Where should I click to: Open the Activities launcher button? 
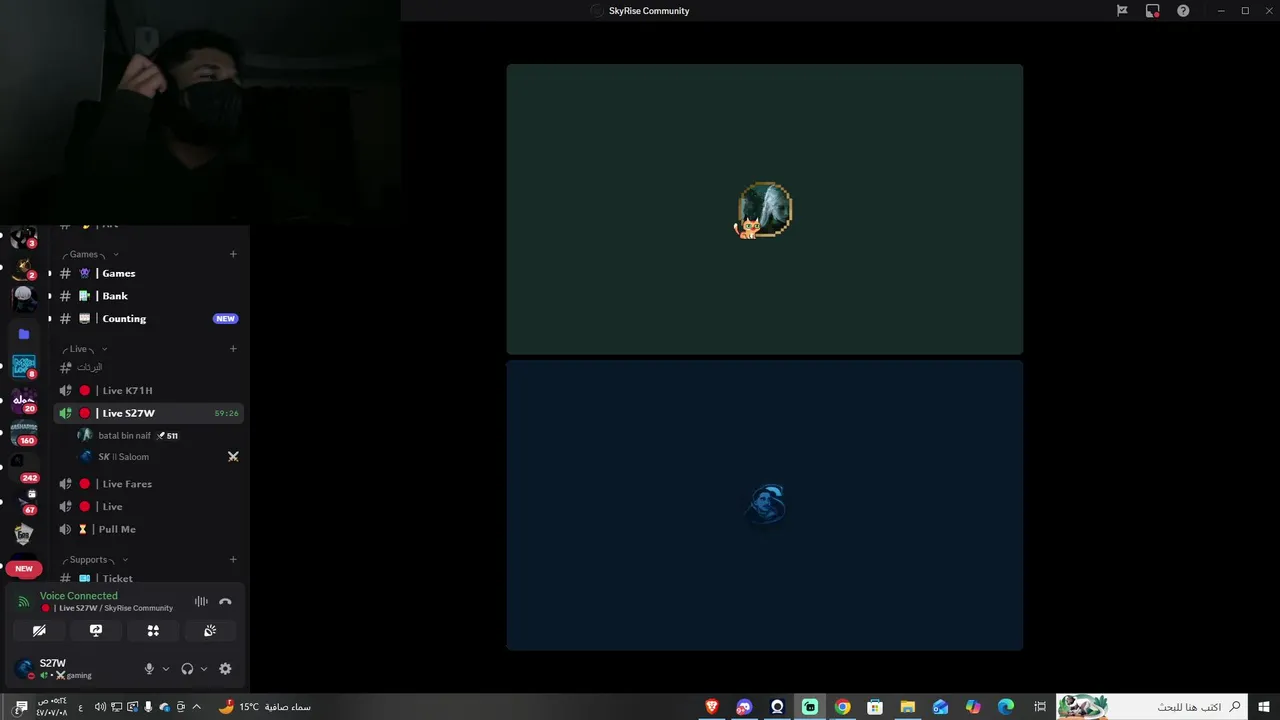pos(153,631)
